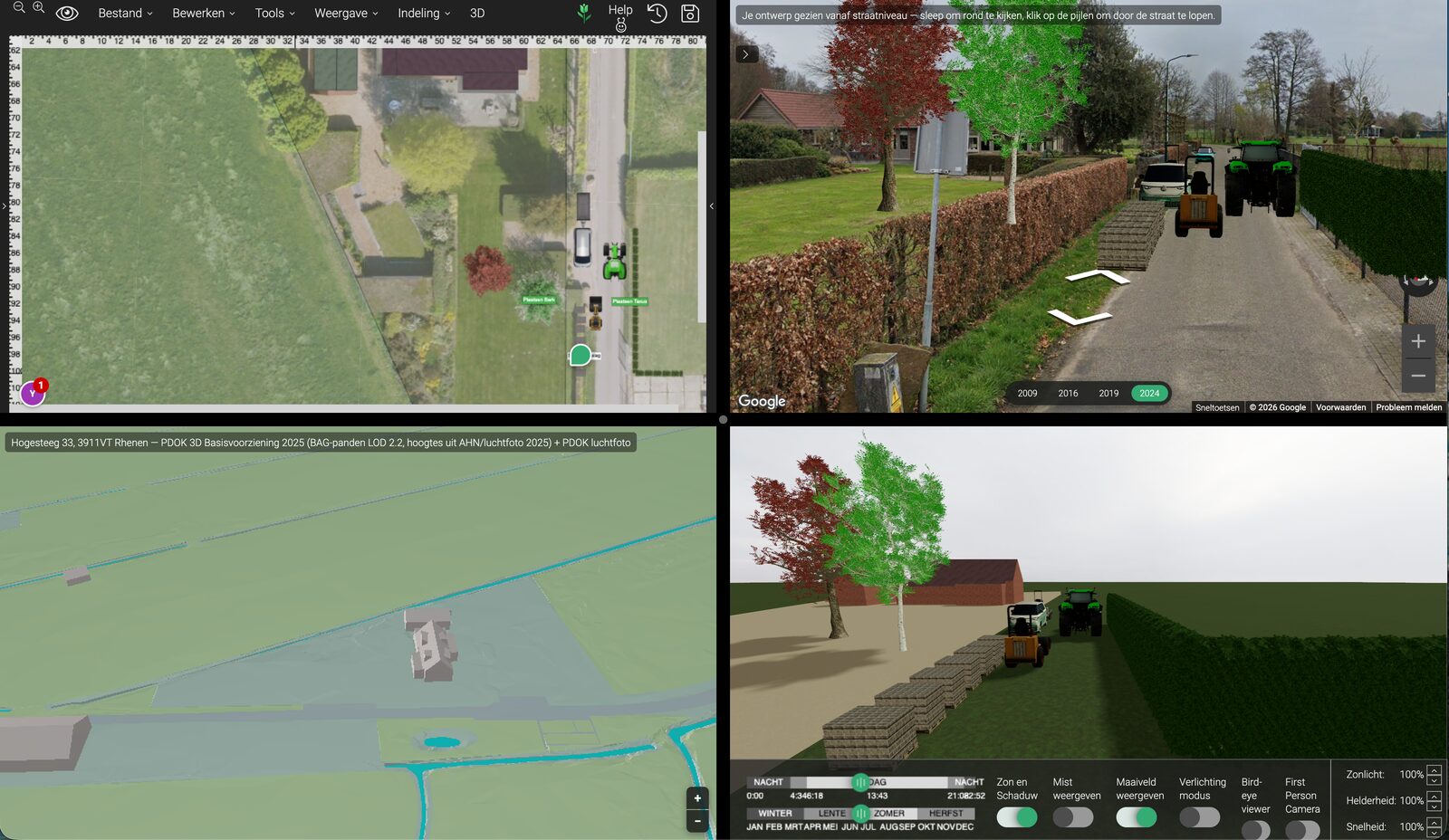Viewport: 1449px width, 840px height.
Task: Toggle Maaiveld weergeven switch
Action: coord(1137,817)
